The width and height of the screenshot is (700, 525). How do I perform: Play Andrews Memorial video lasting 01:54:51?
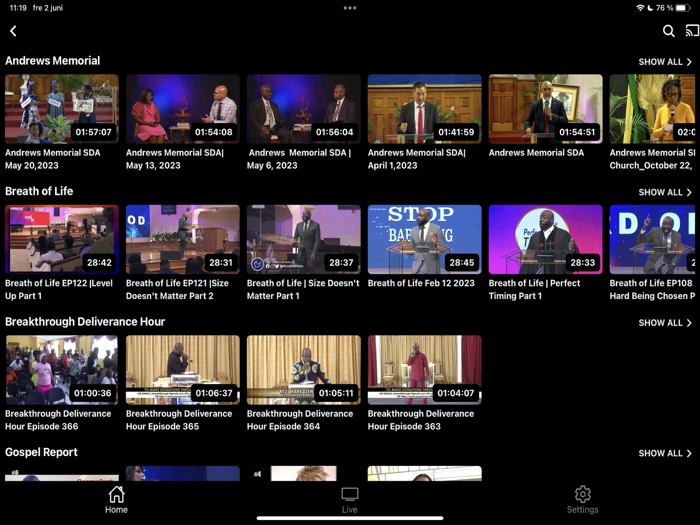click(546, 109)
